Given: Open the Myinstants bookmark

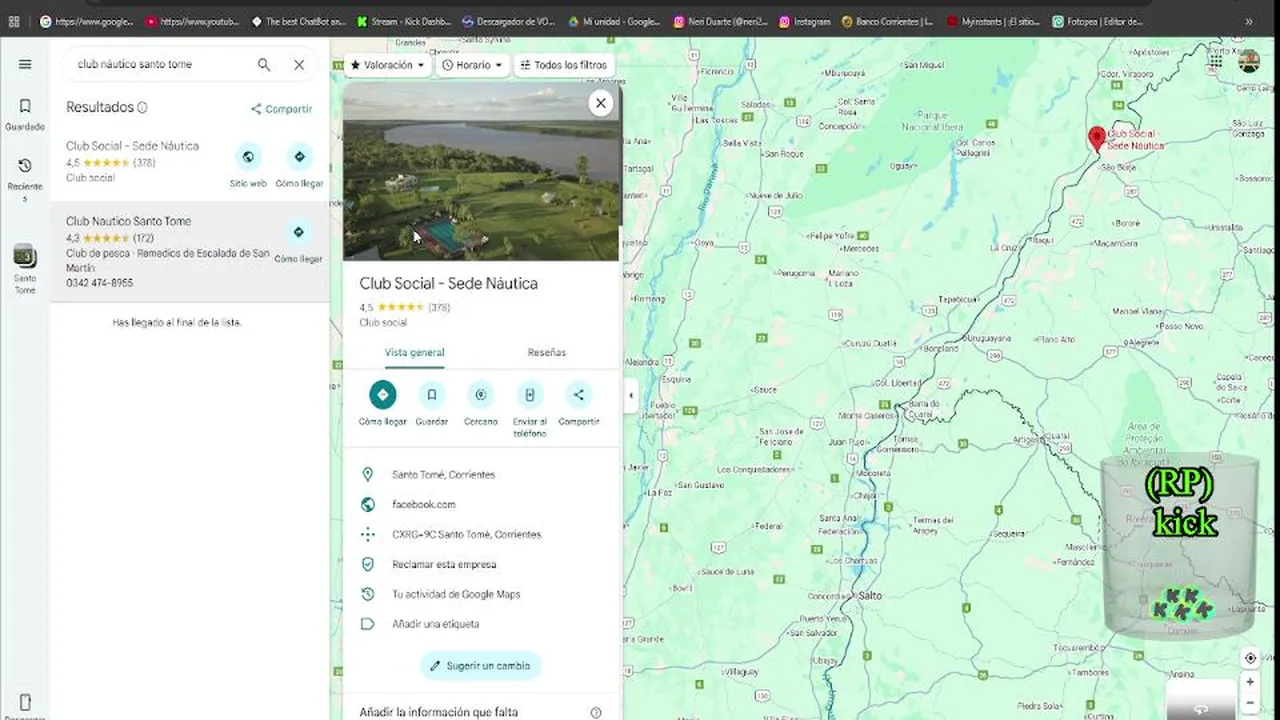Looking at the screenshot, I should [x=993, y=21].
